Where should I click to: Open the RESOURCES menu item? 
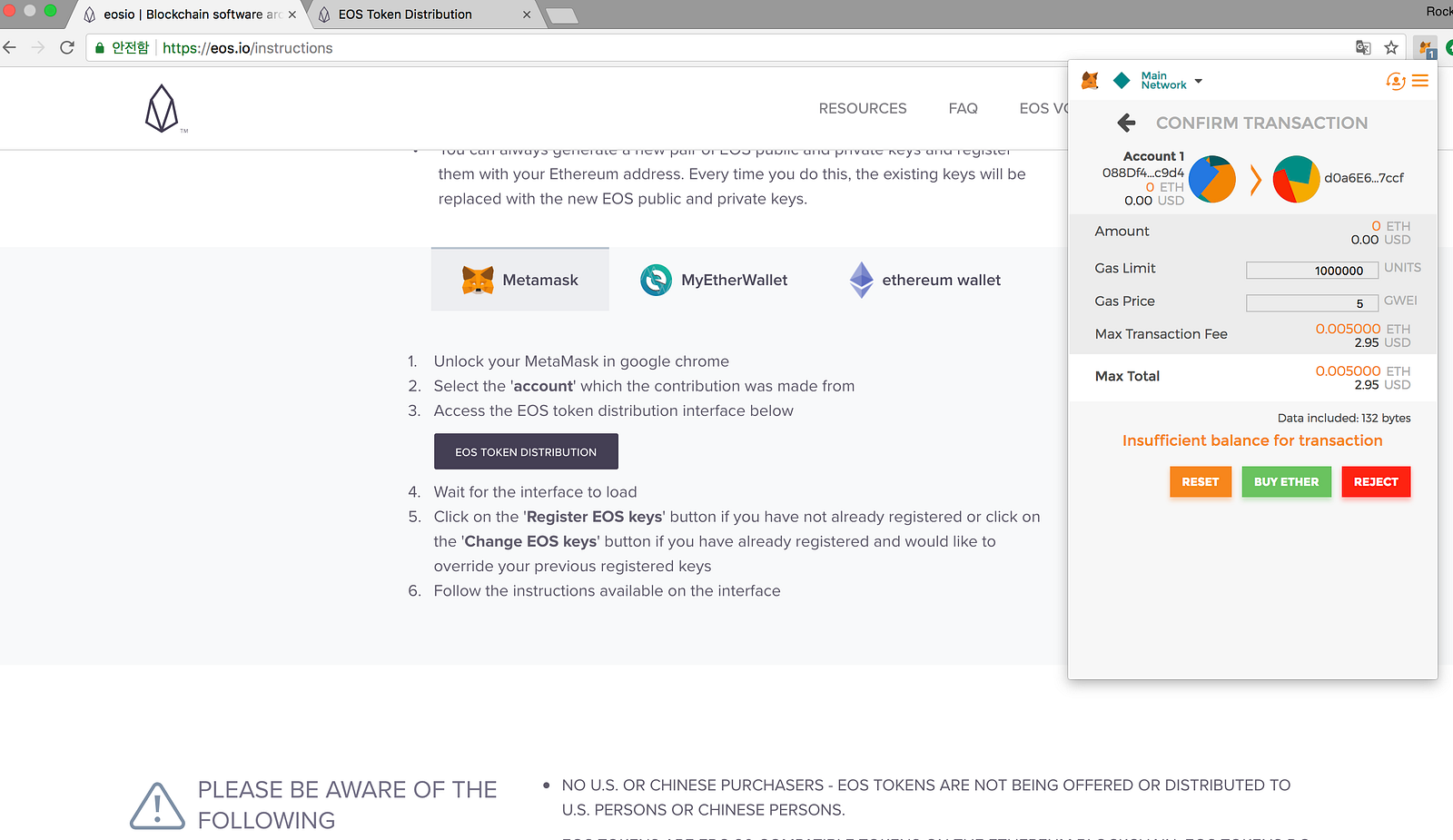pos(863,108)
